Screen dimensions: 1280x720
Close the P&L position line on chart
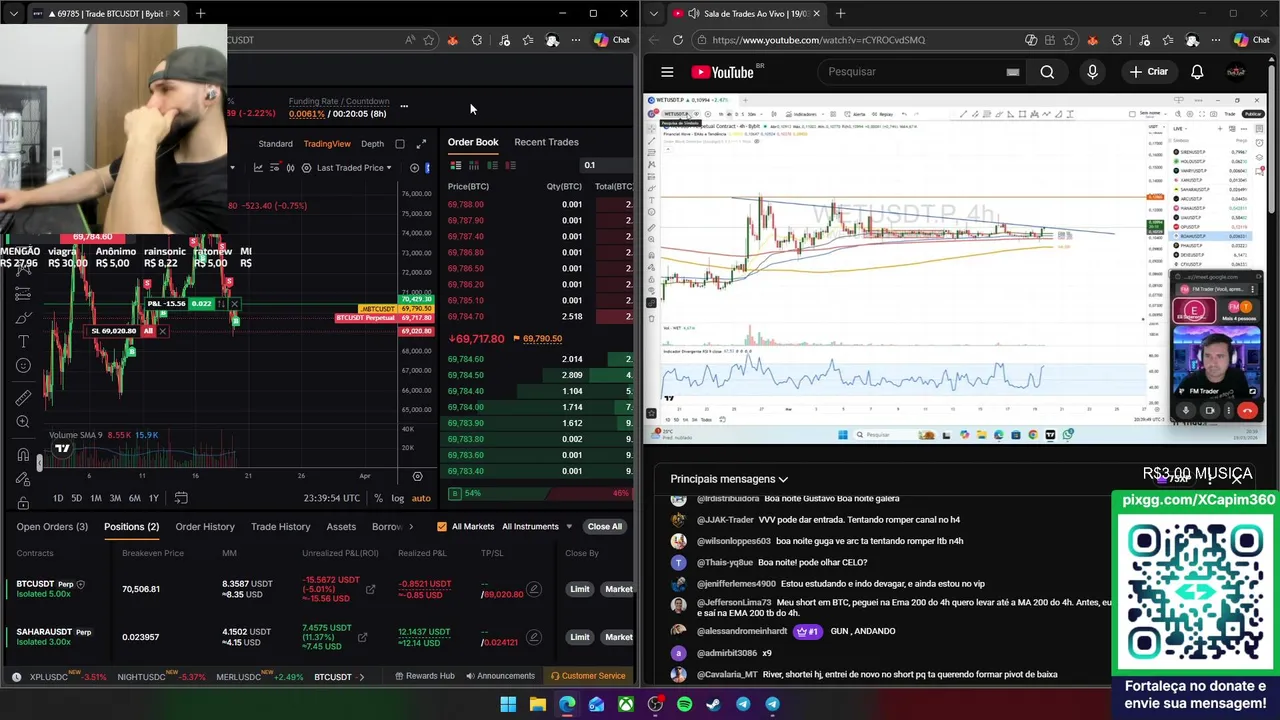(234, 304)
